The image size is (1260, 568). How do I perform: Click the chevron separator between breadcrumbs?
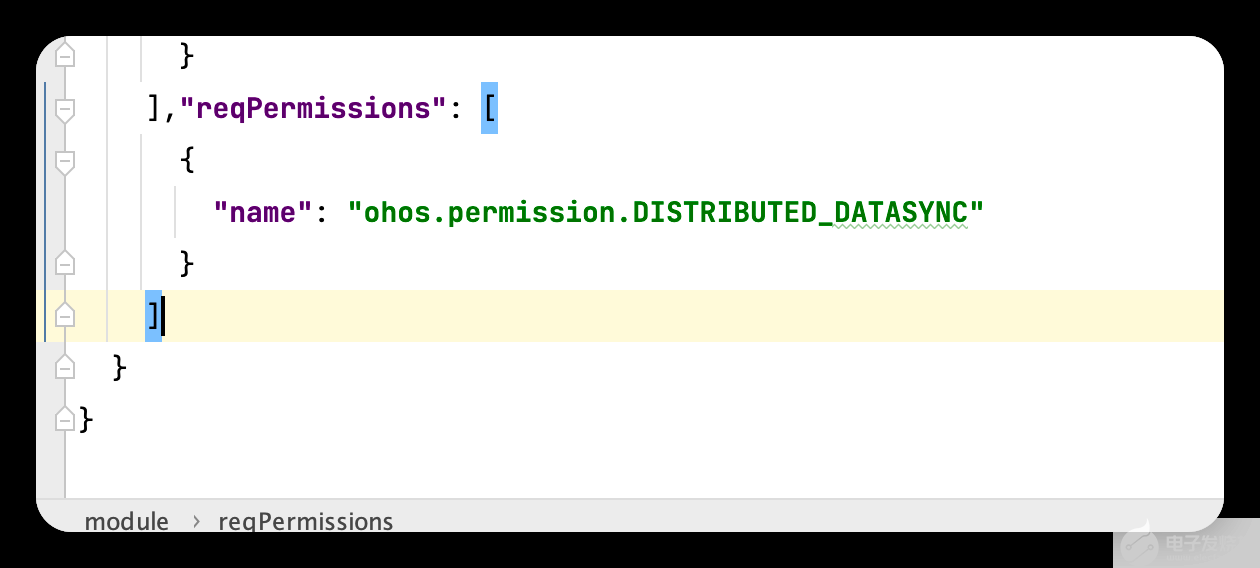pyautogui.click(x=195, y=522)
